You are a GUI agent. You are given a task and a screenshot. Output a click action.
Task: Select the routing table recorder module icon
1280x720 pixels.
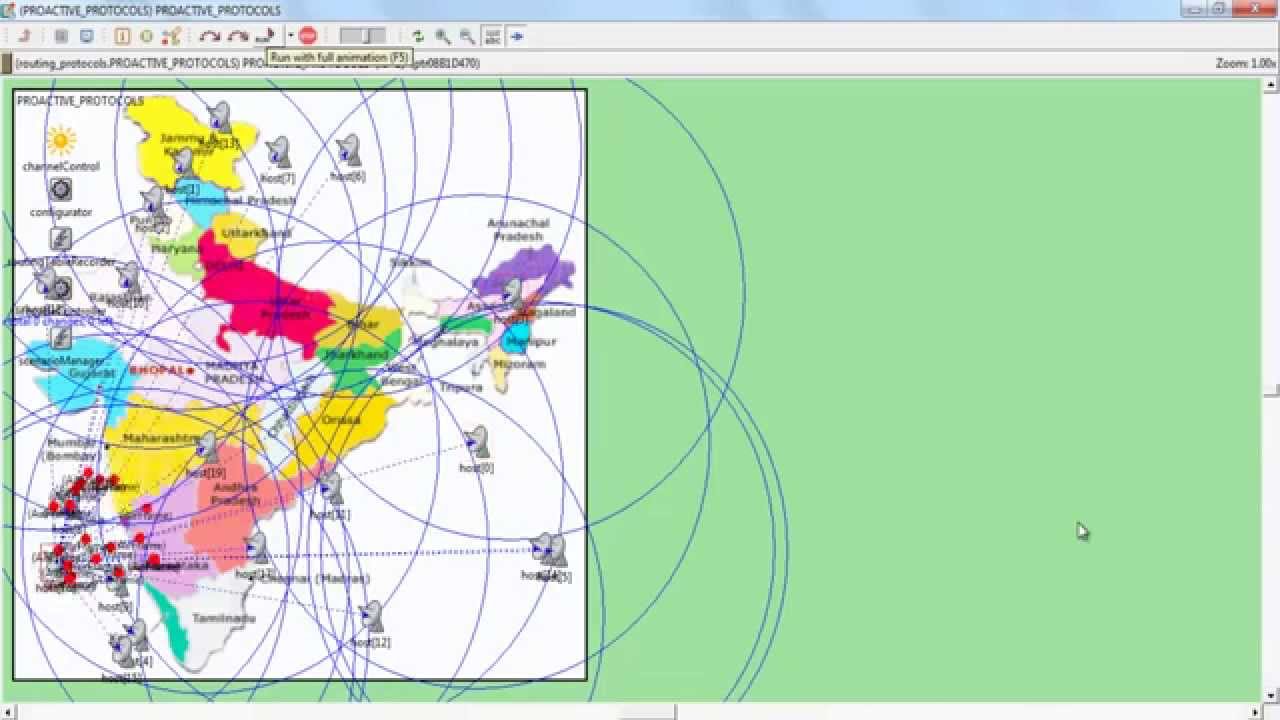coord(60,239)
